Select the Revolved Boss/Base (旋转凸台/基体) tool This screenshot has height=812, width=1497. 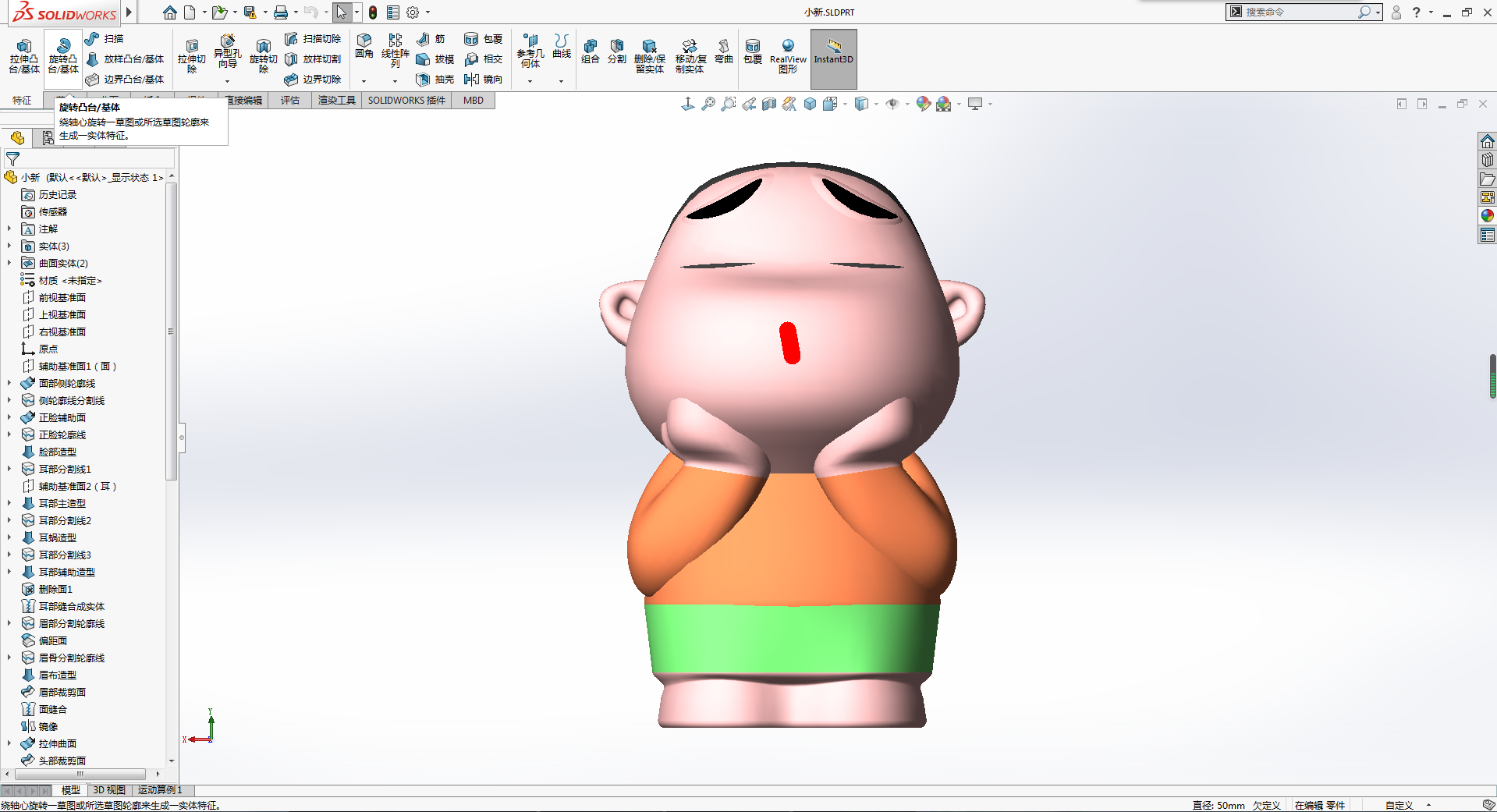62,56
